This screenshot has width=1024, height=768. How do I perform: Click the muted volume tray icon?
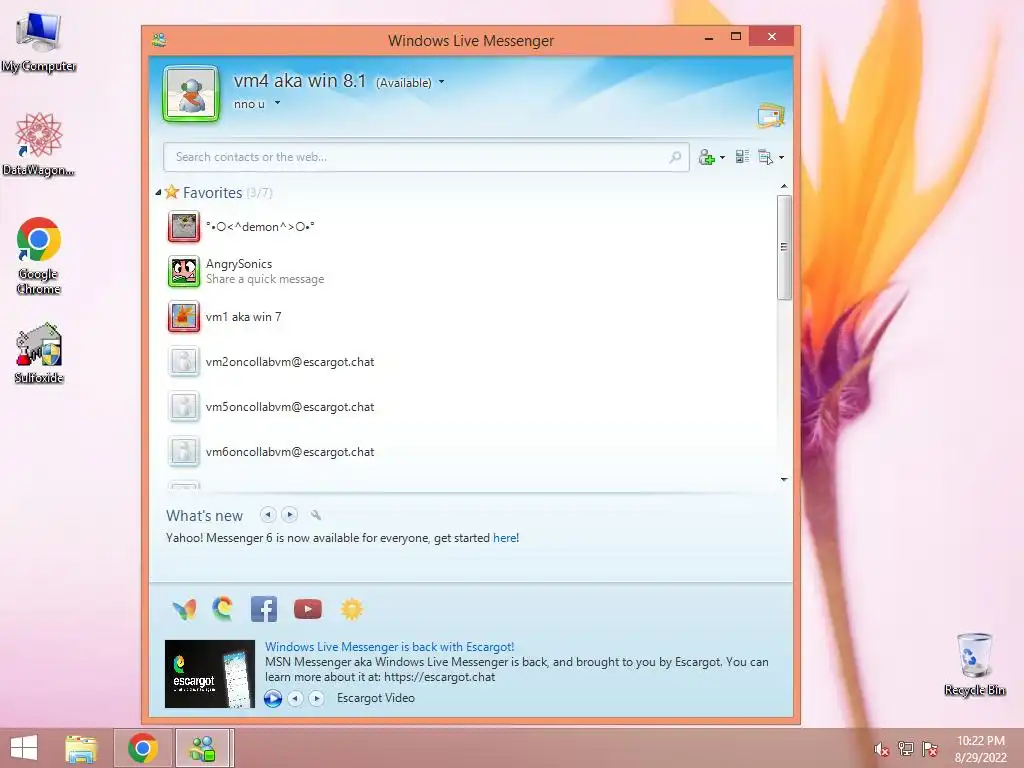(x=881, y=749)
